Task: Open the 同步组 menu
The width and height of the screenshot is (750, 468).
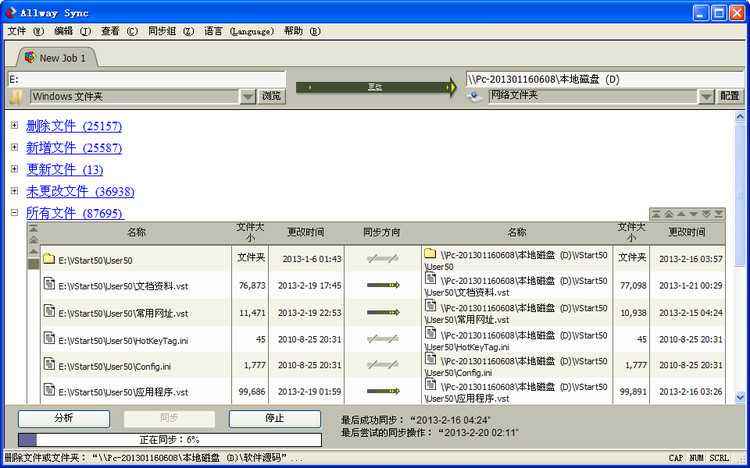Action: [x=171, y=31]
